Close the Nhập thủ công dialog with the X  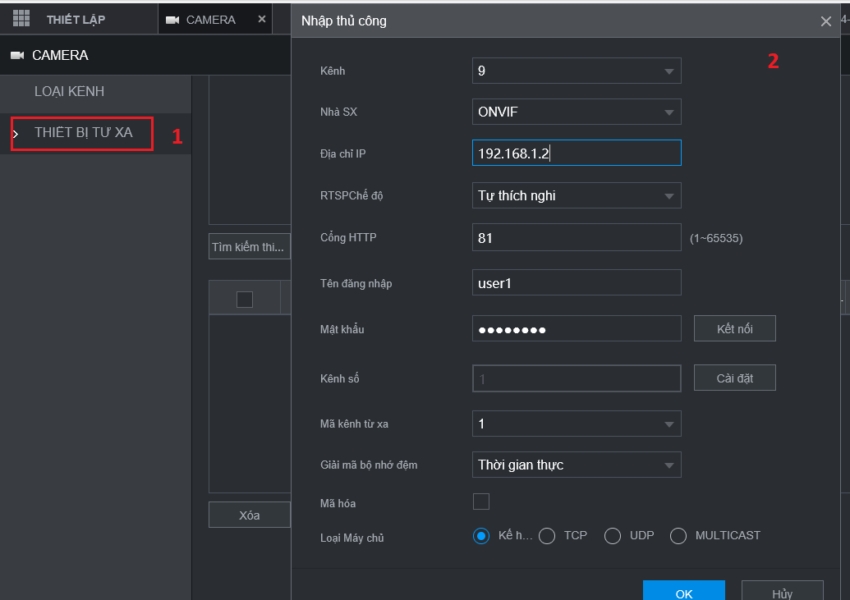(826, 20)
